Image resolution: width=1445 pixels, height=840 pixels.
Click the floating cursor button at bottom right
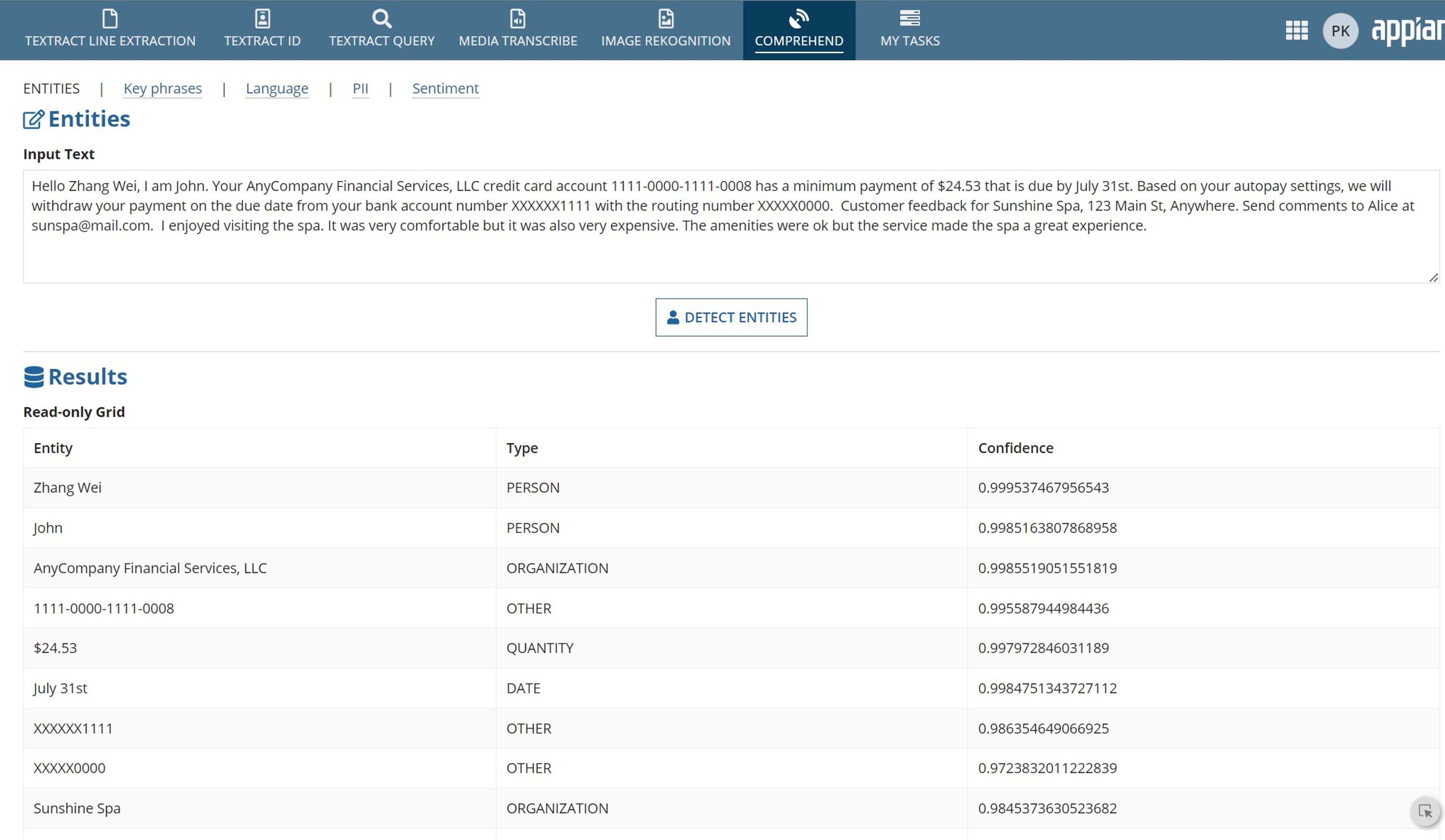coord(1425,811)
